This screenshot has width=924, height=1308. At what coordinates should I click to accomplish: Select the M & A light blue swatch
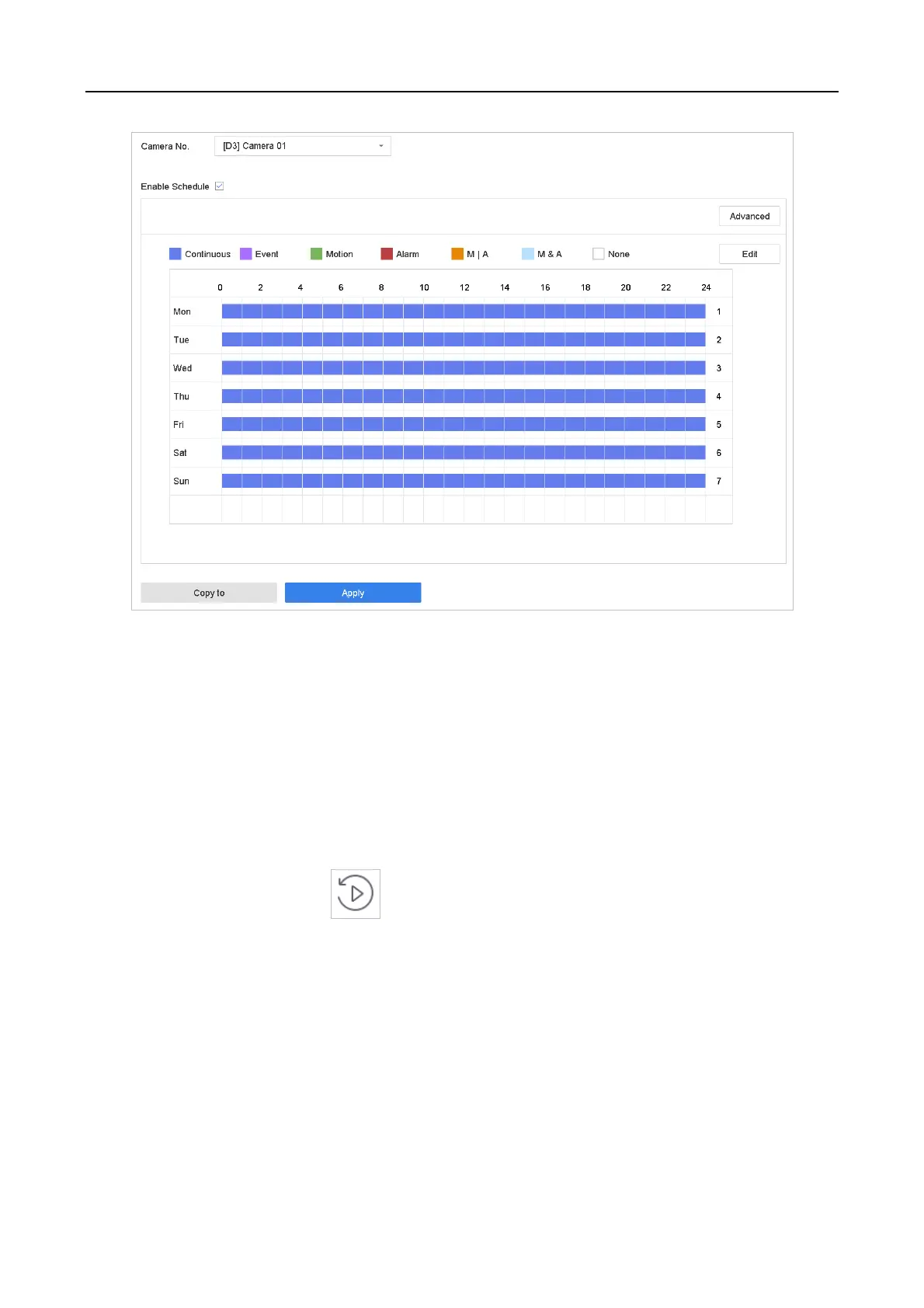[528, 254]
